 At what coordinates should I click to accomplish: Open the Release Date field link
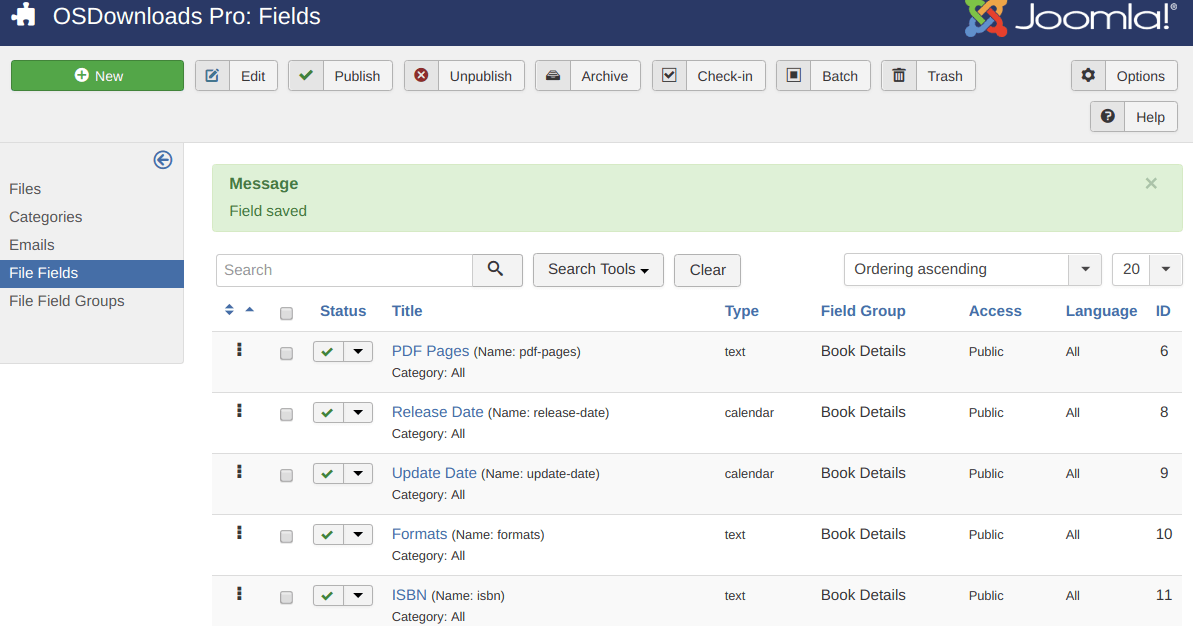[437, 412]
